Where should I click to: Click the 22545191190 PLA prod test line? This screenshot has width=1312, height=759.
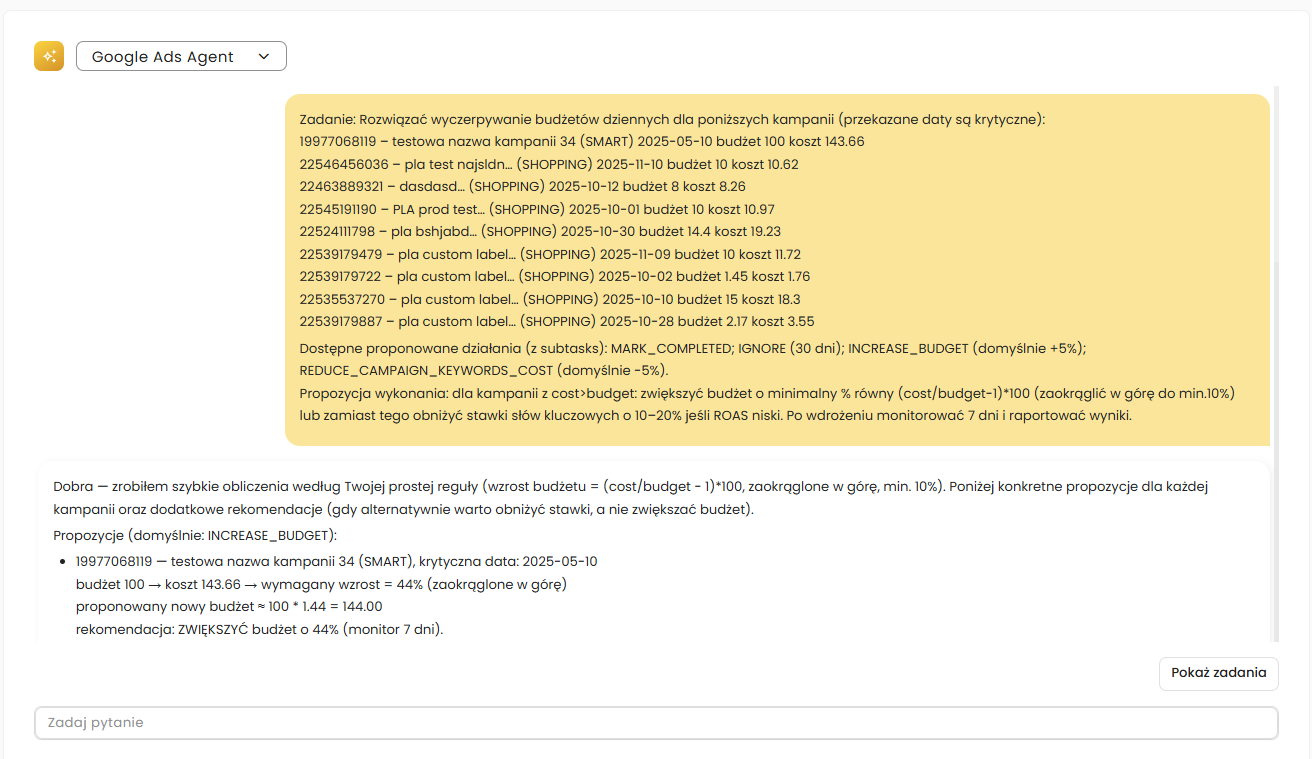pyautogui.click(x=537, y=209)
